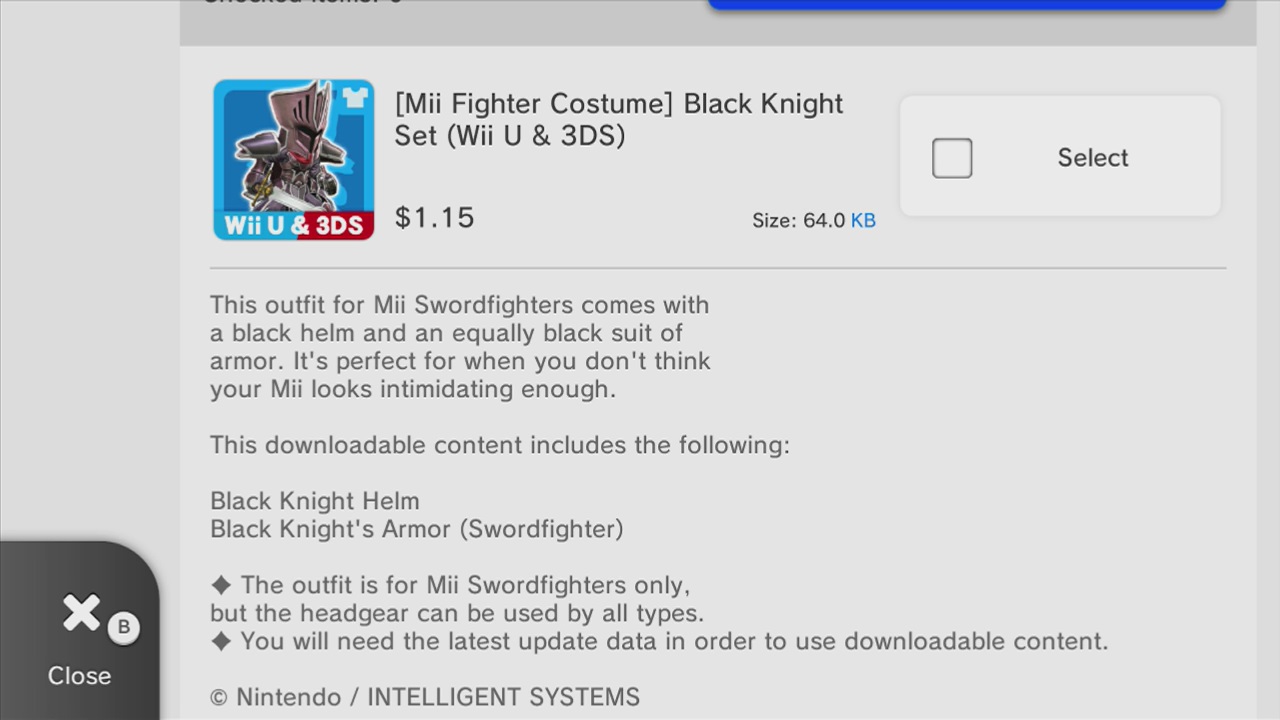Open the blue KB size unit link
1280x720 pixels.
click(x=863, y=220)
